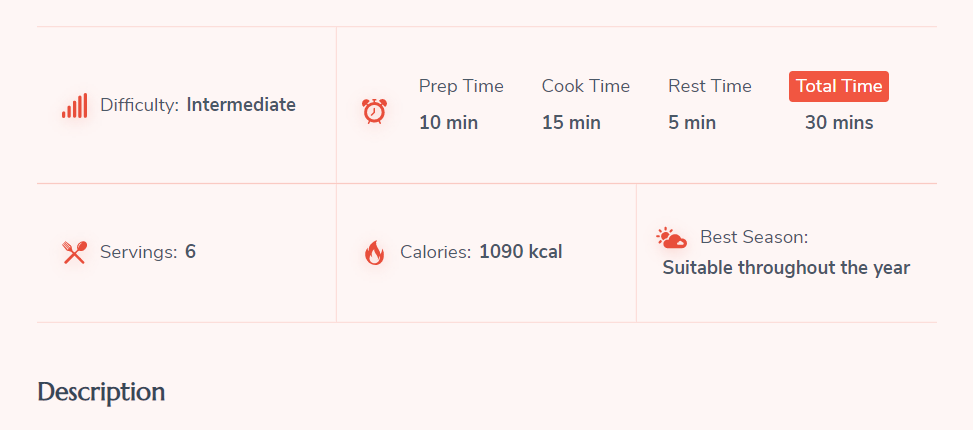The height and width of the screenshot is (430, 973).
Task: Click the Difficulty label
Action: [140, 105]
